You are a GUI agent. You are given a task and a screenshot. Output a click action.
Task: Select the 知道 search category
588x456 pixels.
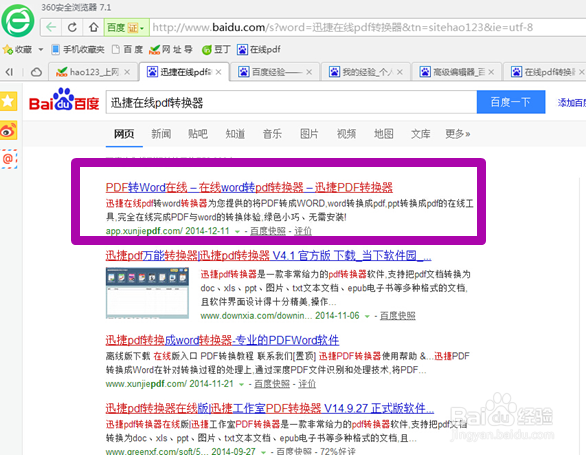click(x=235, y=134)
